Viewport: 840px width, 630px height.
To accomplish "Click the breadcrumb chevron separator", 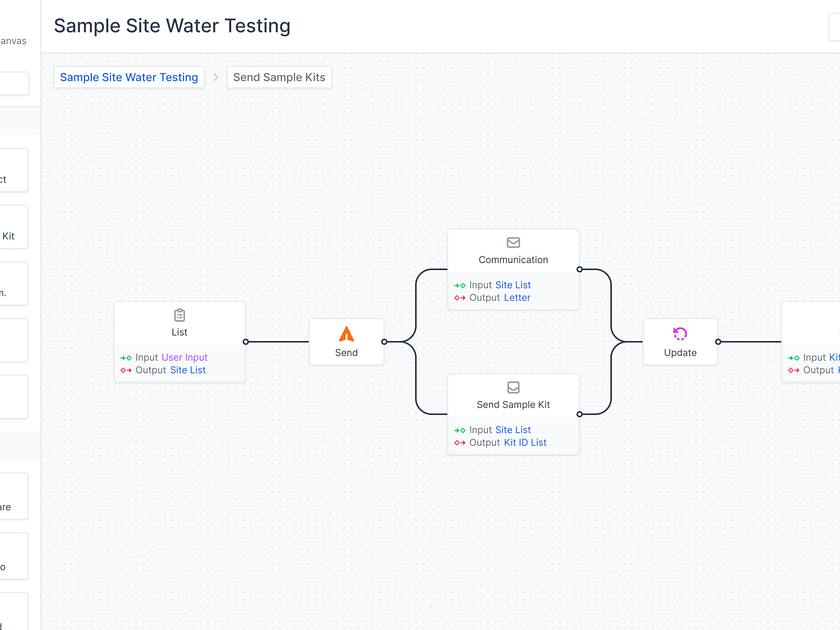I will 215,77.
